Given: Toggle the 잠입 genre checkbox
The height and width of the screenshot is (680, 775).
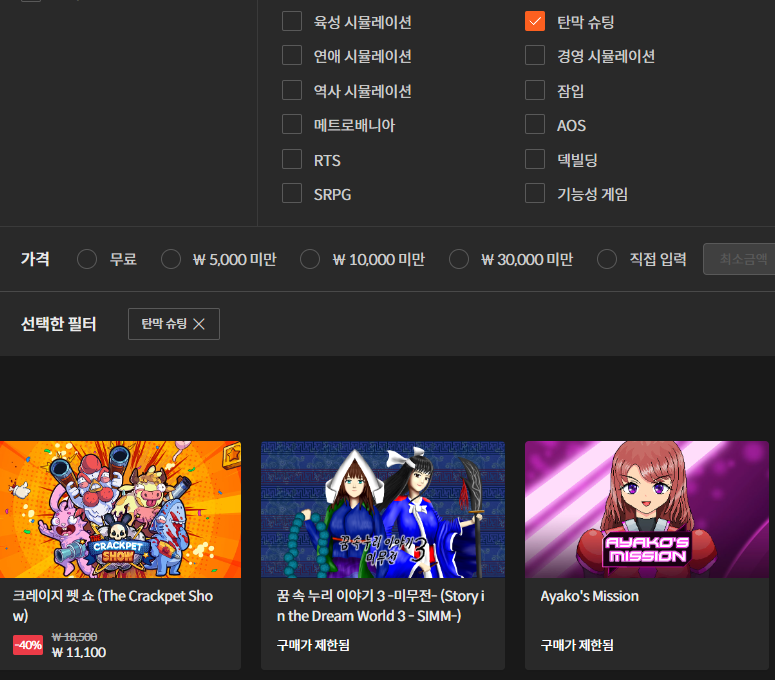Looking at the screenshot, I should click(535, 91).
